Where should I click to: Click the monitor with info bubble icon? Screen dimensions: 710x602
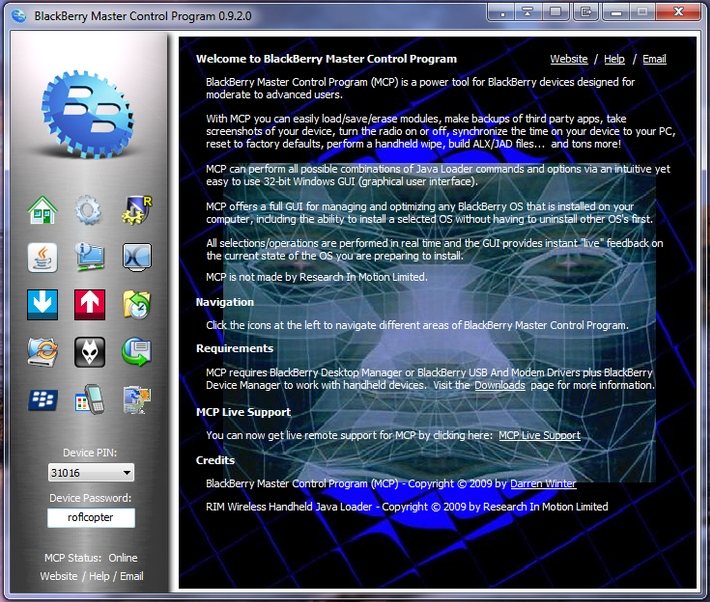point(89,257)
